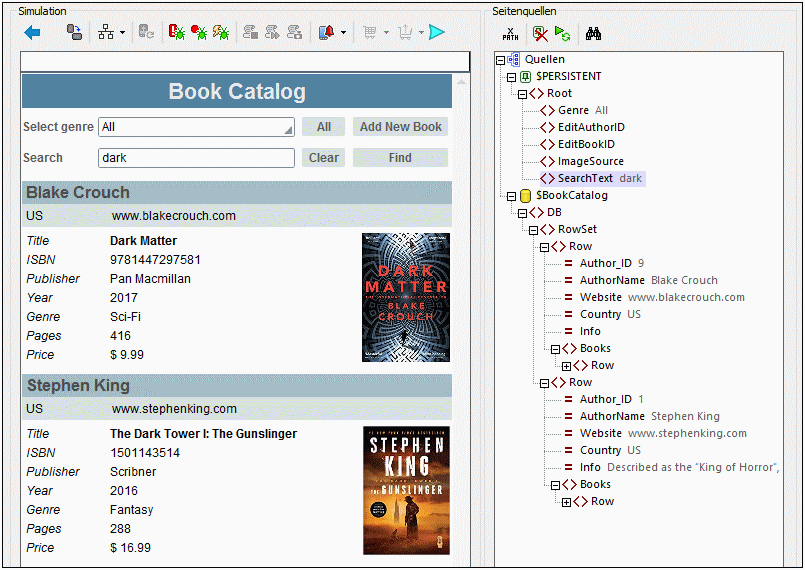Click the blue play arrow in Simulation toolbar
Viewport: 805px width, 570px height.
coord(437,33)
